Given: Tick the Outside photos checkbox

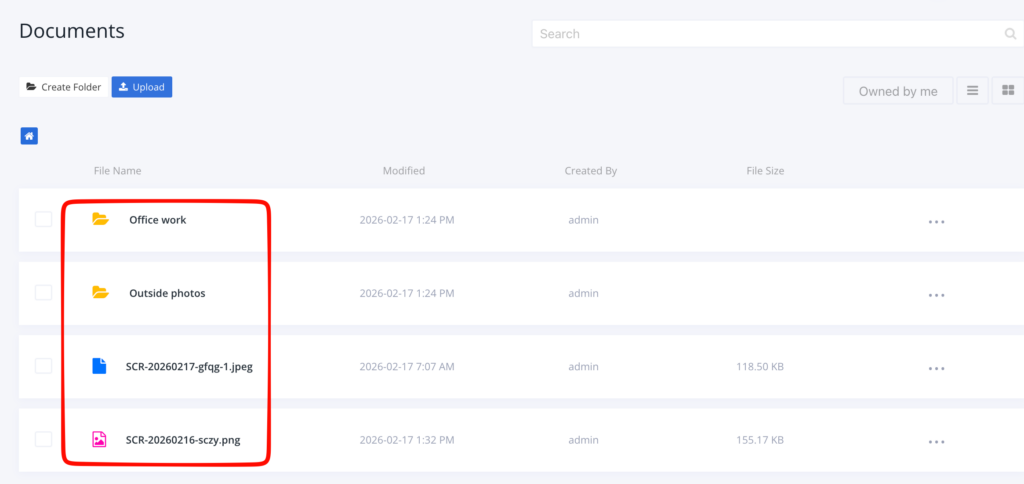Looking at the screenshot, I should [x=43, y=293].
